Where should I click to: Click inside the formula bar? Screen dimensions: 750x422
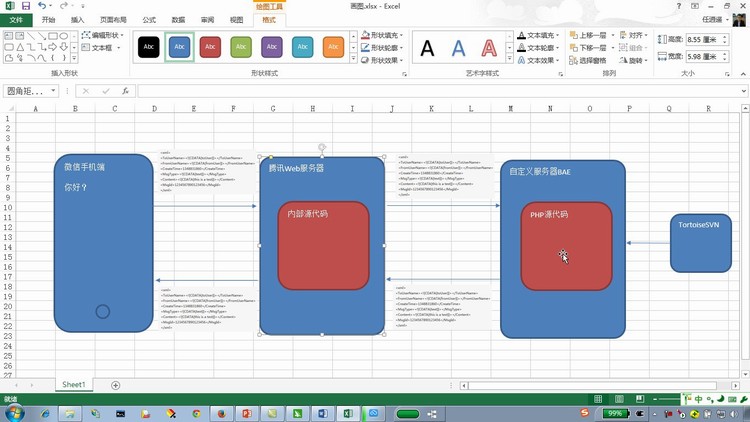point(439,91)
